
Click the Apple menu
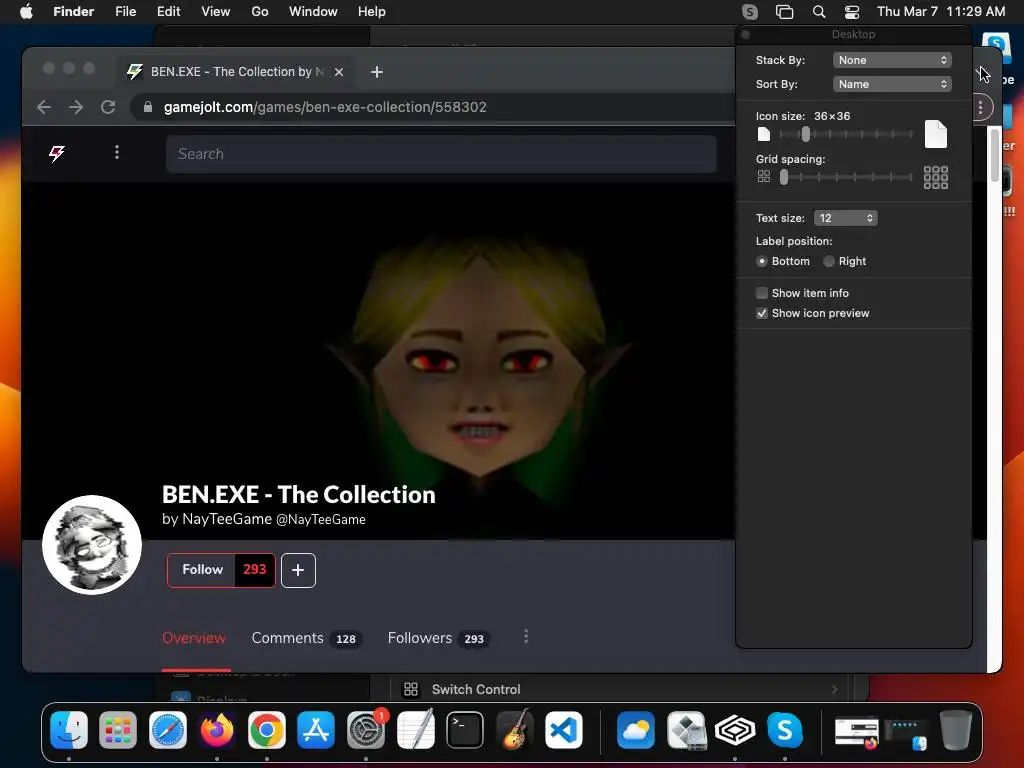click(26, 12)
